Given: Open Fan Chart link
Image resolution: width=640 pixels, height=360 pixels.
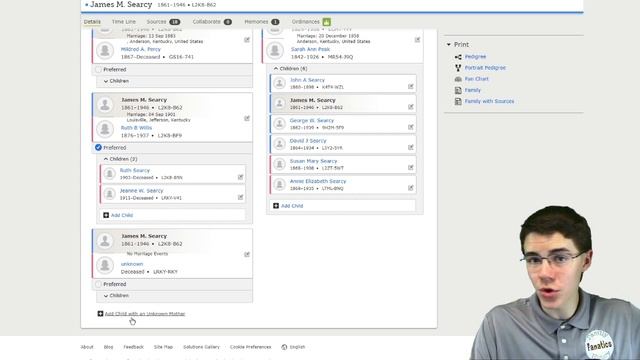Looking at the screenshot, I should coord(477,79).
